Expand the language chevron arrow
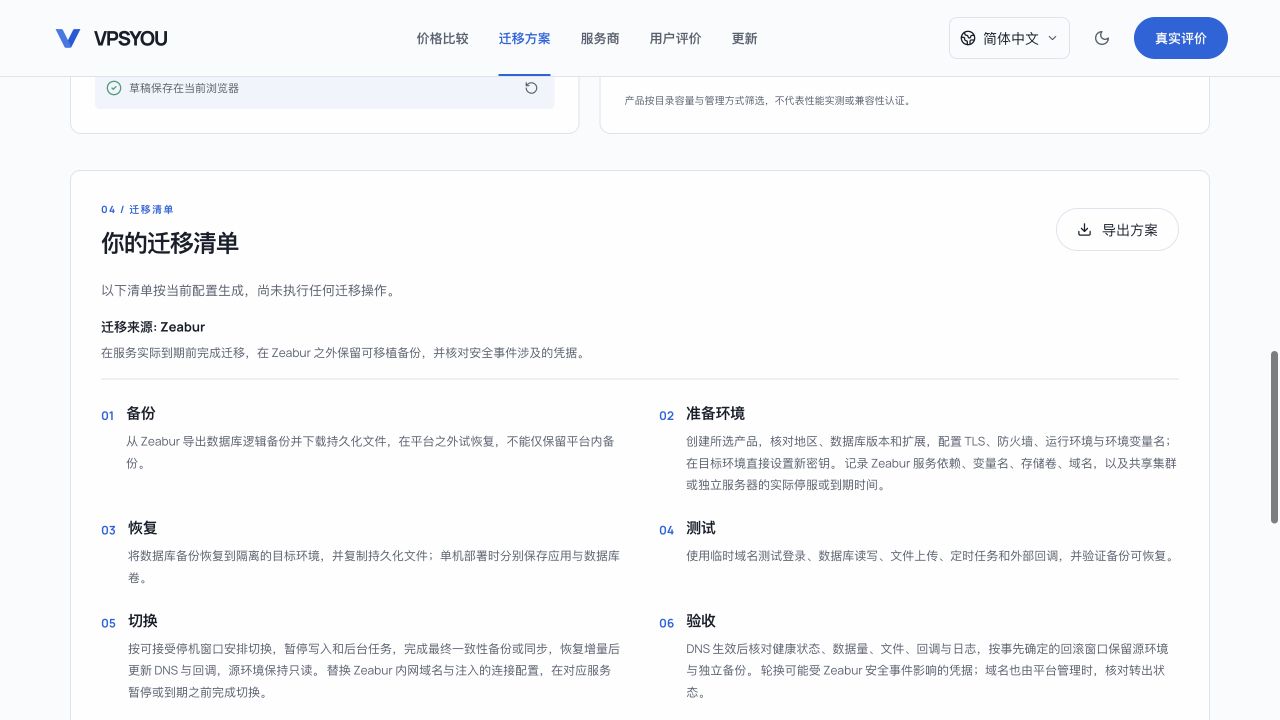1280x720 pixels. (1052, 38)
